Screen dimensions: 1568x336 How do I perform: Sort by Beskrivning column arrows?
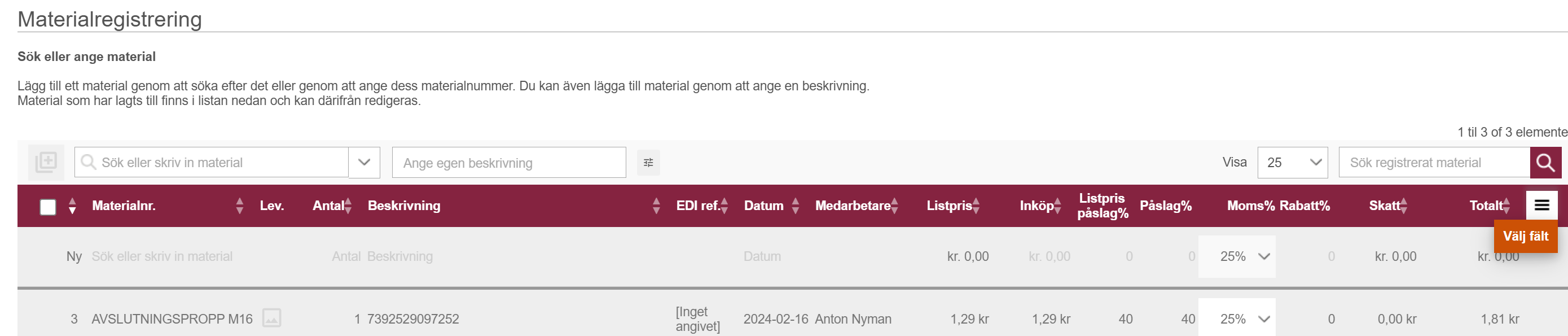(656, 206)
